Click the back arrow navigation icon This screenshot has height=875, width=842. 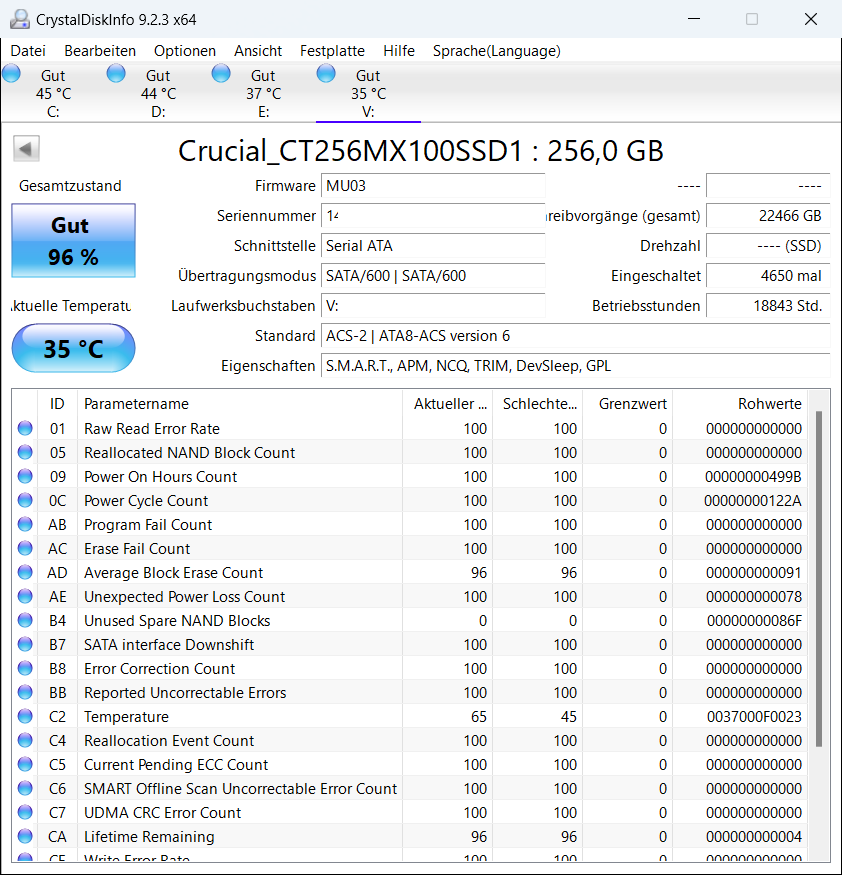pyautogui.click(x=26, y=148)
